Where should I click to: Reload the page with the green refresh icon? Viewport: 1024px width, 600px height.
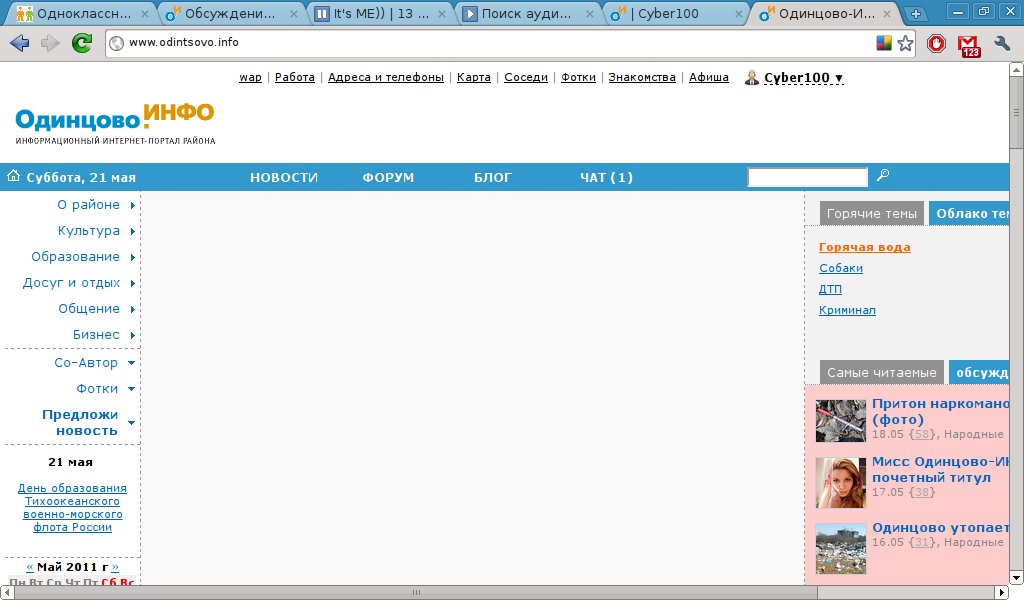[x=82, y=43]
